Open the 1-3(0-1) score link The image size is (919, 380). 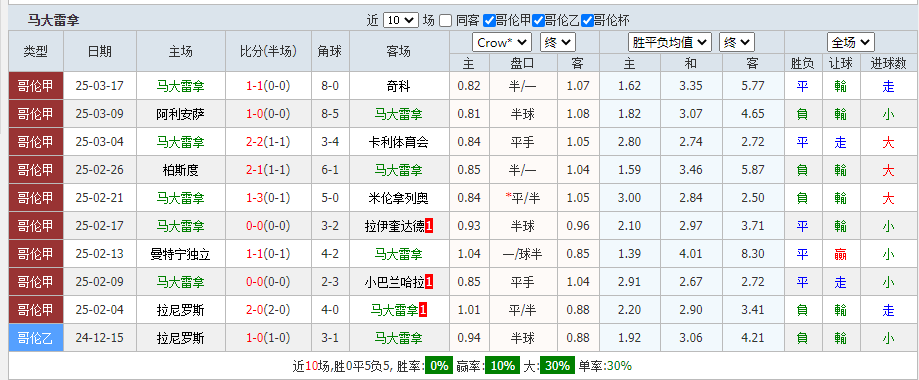pyautogui.click(x=268, y=198)
